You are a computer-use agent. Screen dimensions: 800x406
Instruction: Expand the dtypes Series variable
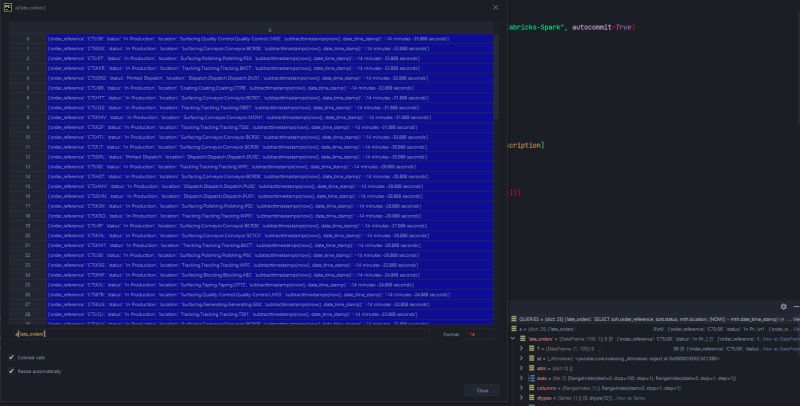click(x=521, y=398)
